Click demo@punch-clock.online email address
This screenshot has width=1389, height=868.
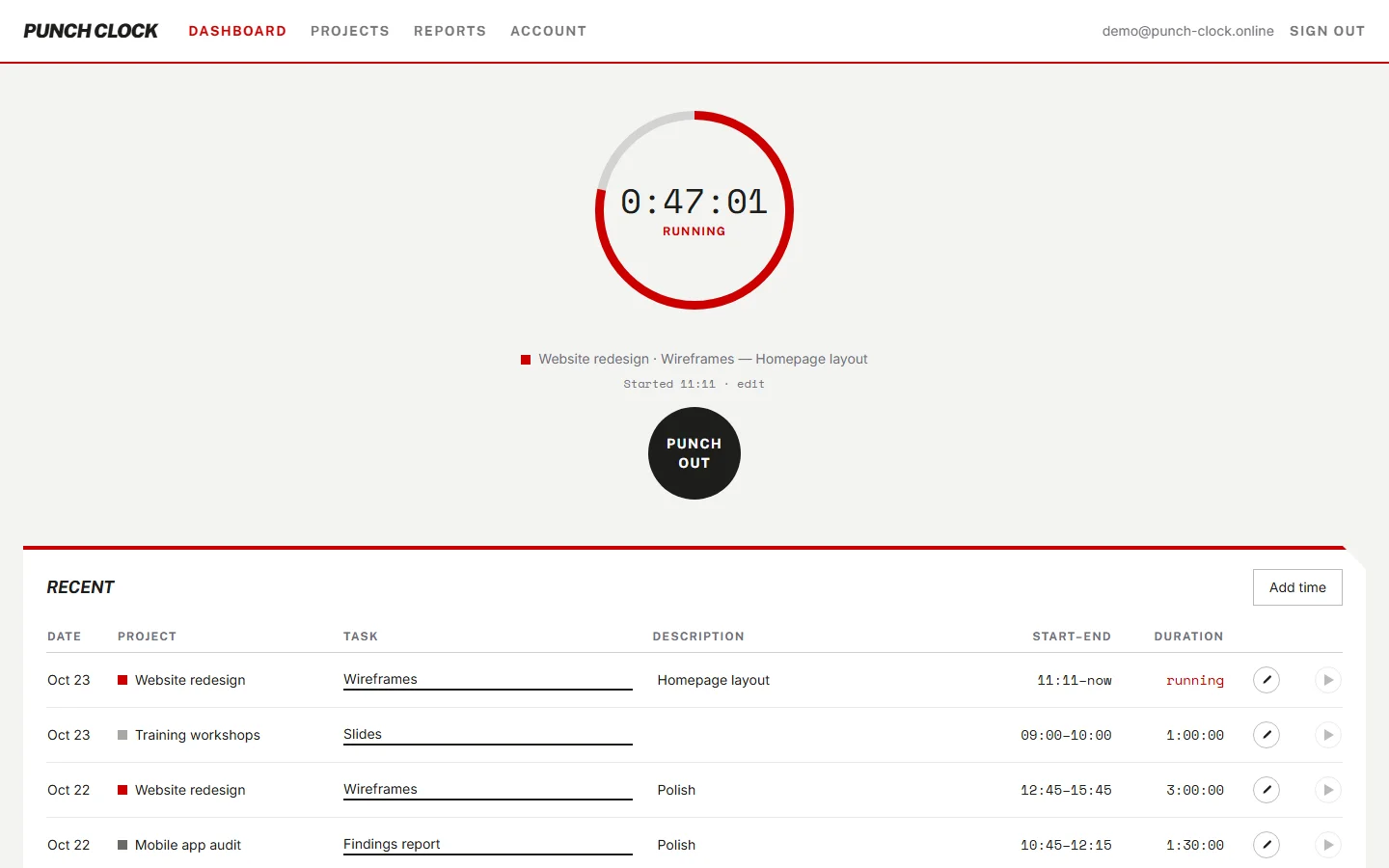pos(1188,31)
